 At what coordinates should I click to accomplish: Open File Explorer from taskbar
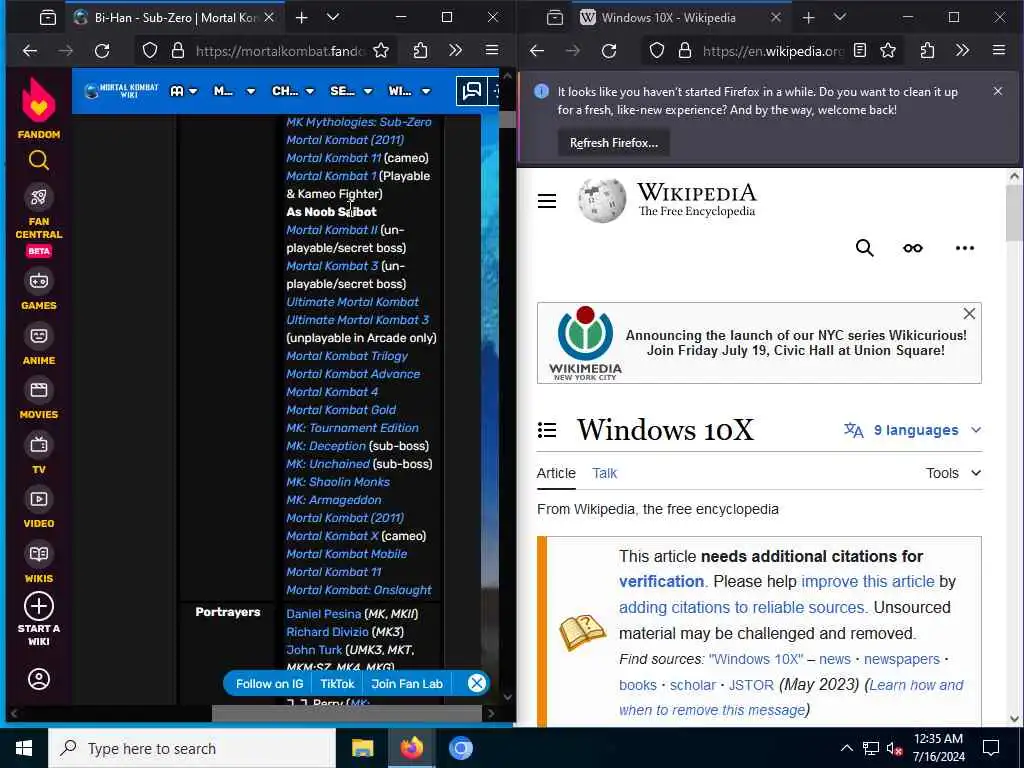[362, 748]
